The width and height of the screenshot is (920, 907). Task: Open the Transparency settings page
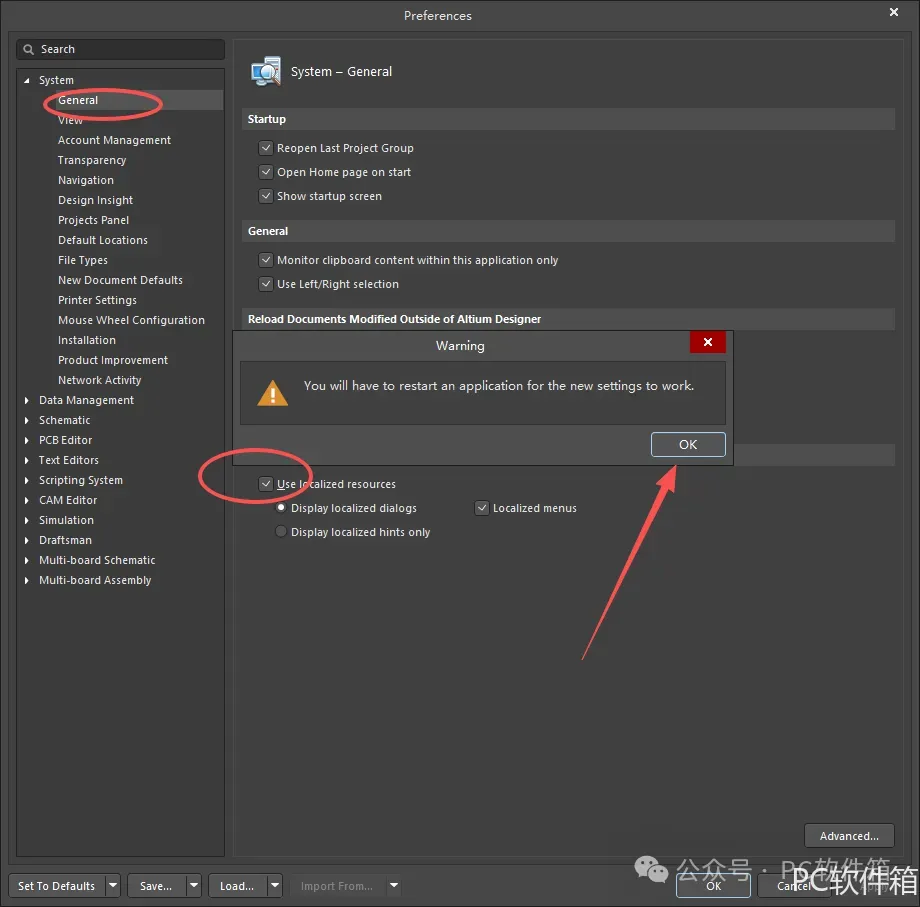tap(92, 160)
